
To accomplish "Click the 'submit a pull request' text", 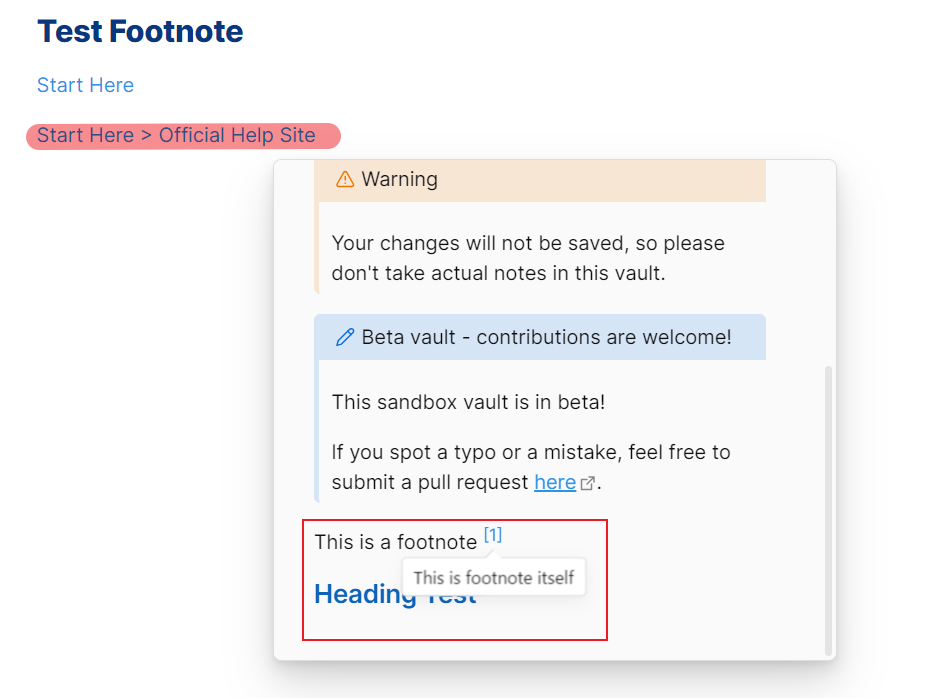I will pyautogui.click(x=430, y=483).
